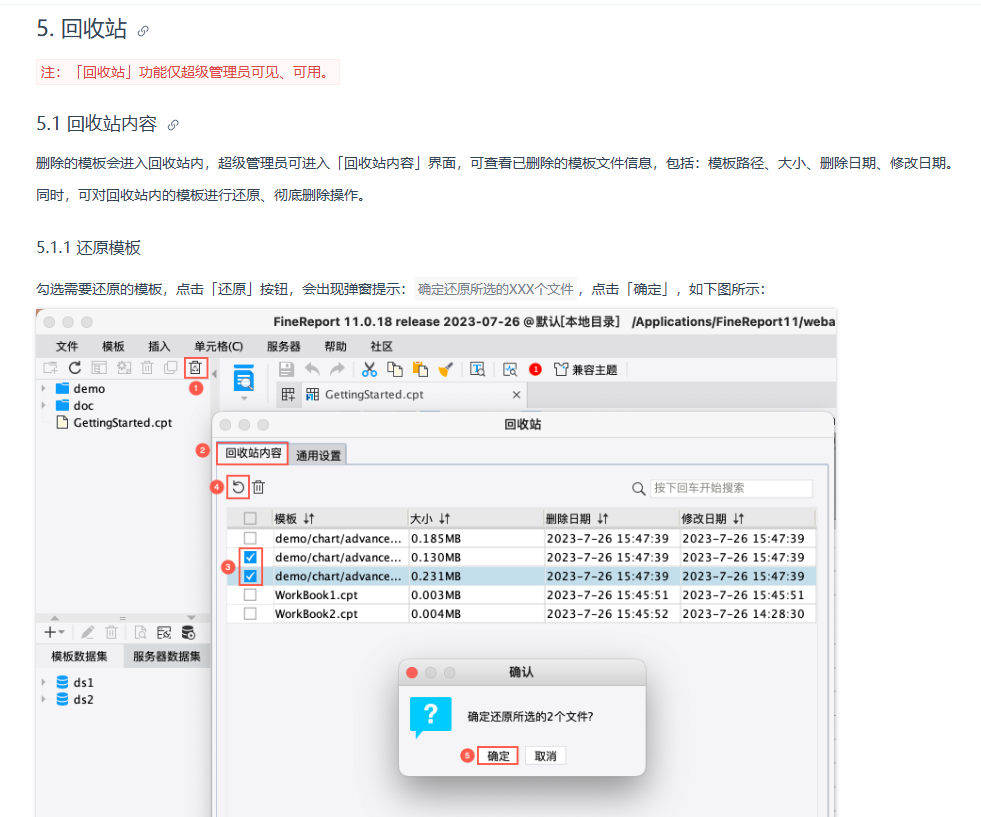The height and width of the screenshot is (817, 981).
Task: Click the trash delete icon beside restore
Action: click(x=258, y=487)
